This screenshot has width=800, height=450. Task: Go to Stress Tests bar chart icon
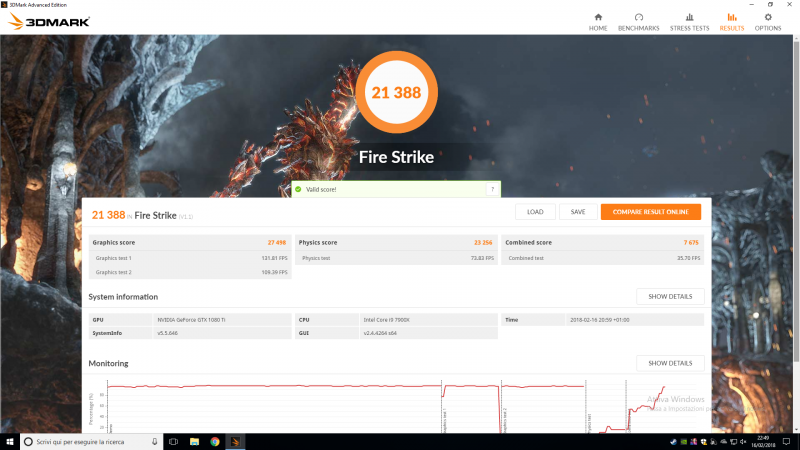[689, 17]
